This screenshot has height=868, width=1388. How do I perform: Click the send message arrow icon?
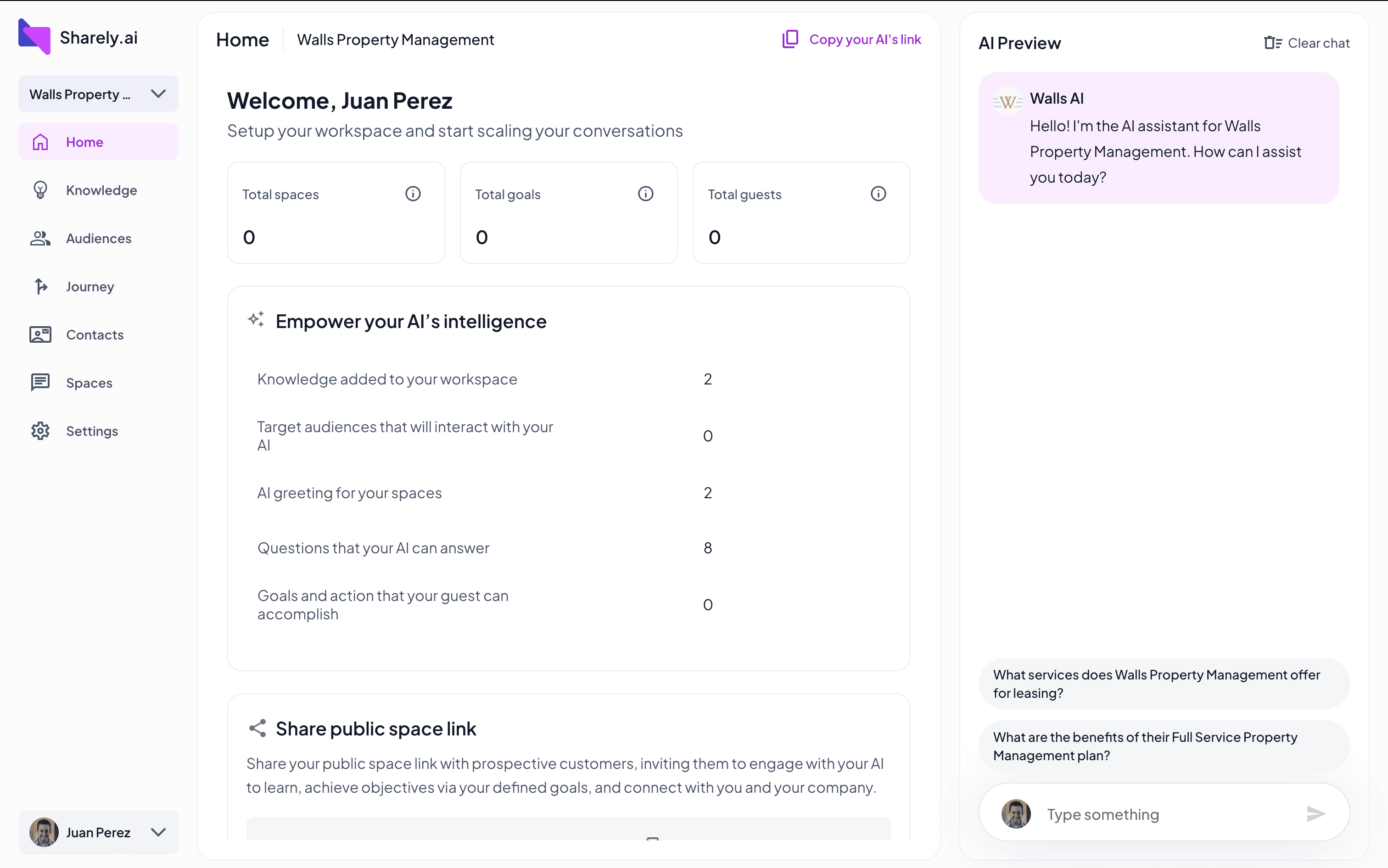(1315, 813)
